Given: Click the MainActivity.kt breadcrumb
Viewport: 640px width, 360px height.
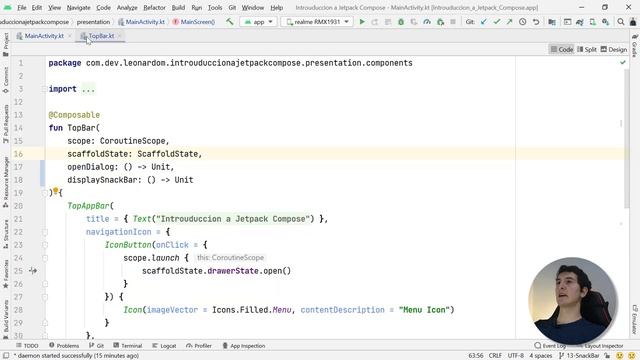Looking at the screenshot, I should [141, 22].
